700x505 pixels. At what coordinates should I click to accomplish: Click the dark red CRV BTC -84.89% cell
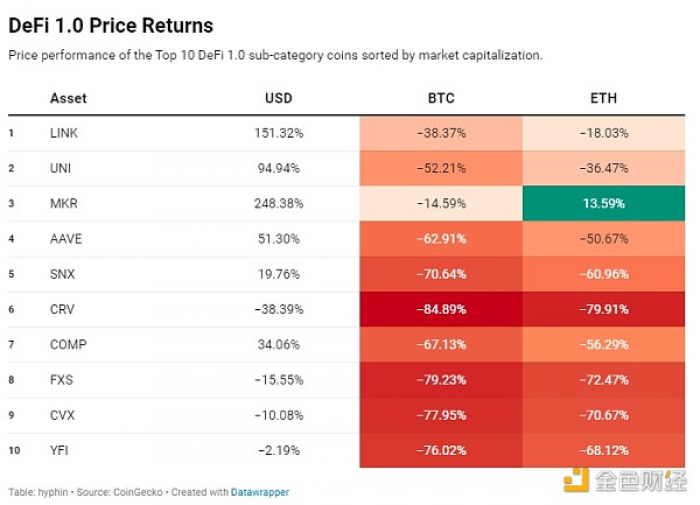(441, 309)
